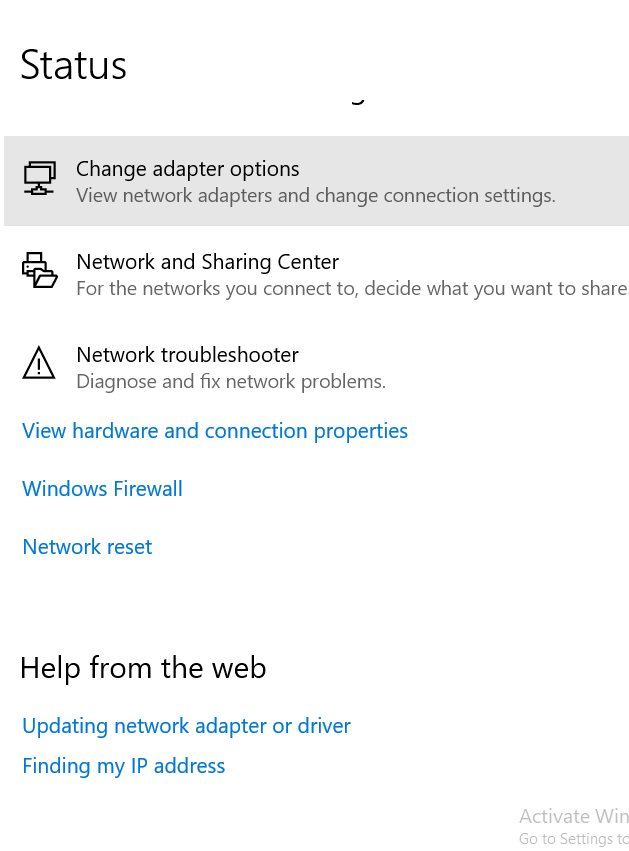Image resolution: width=629 pixels, height=851 pixels.
Task: Open 'Finding my IP address' help link
Action: [x=123, y=766]
